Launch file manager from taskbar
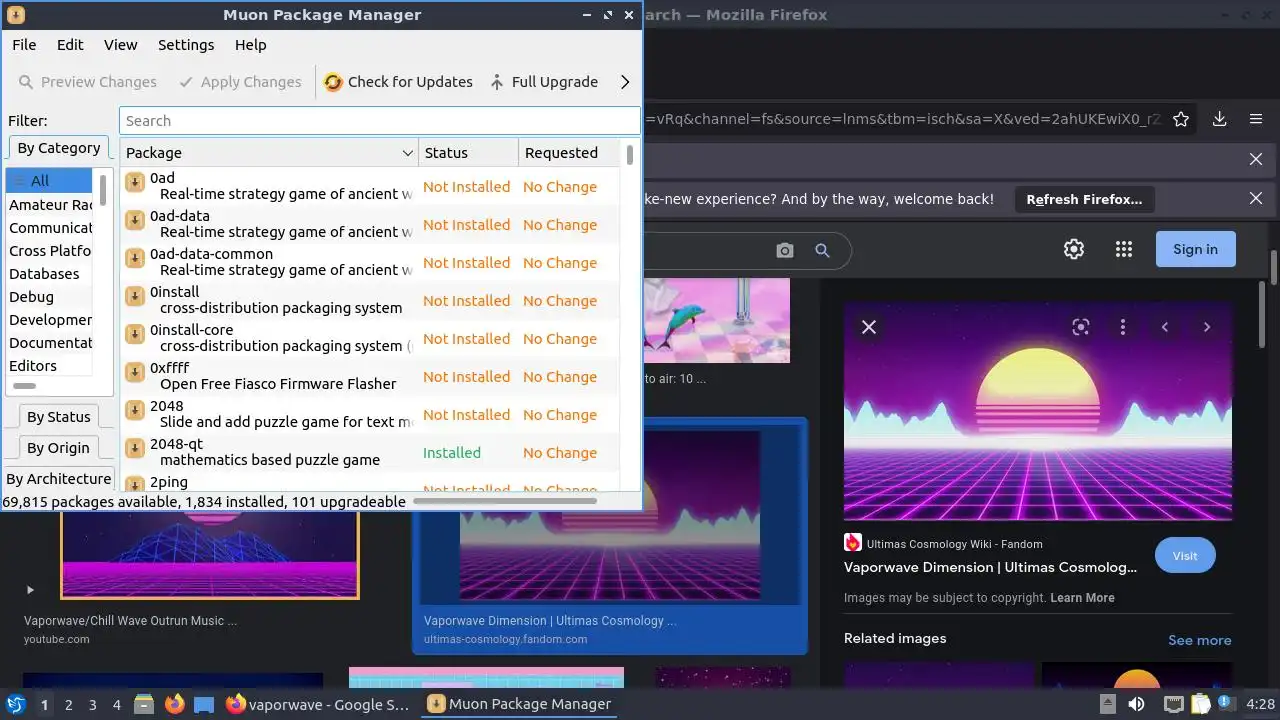 click(x=144, y=704)
